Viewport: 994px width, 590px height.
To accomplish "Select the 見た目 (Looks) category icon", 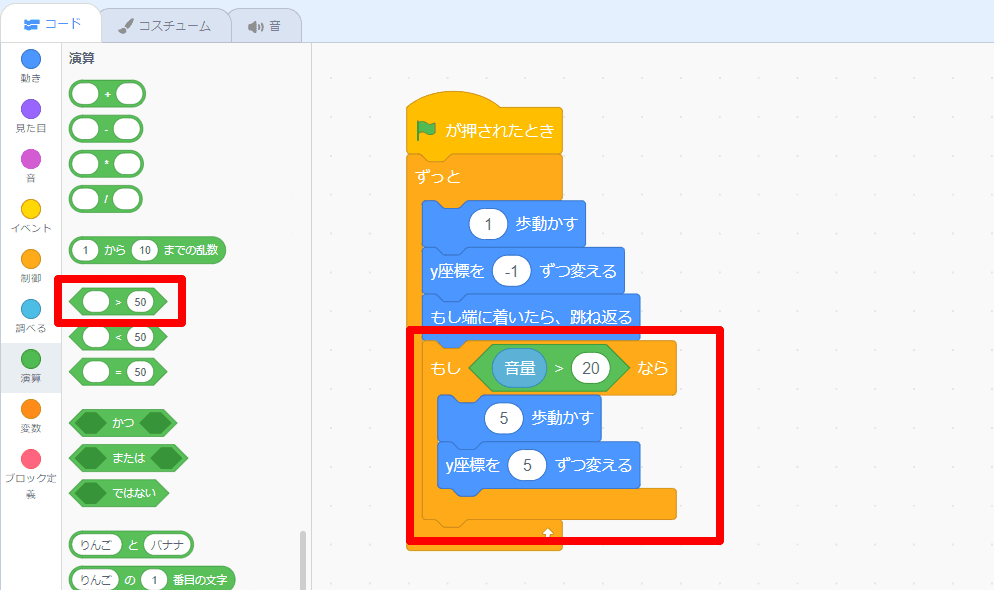I will click(x=30, y=110).
